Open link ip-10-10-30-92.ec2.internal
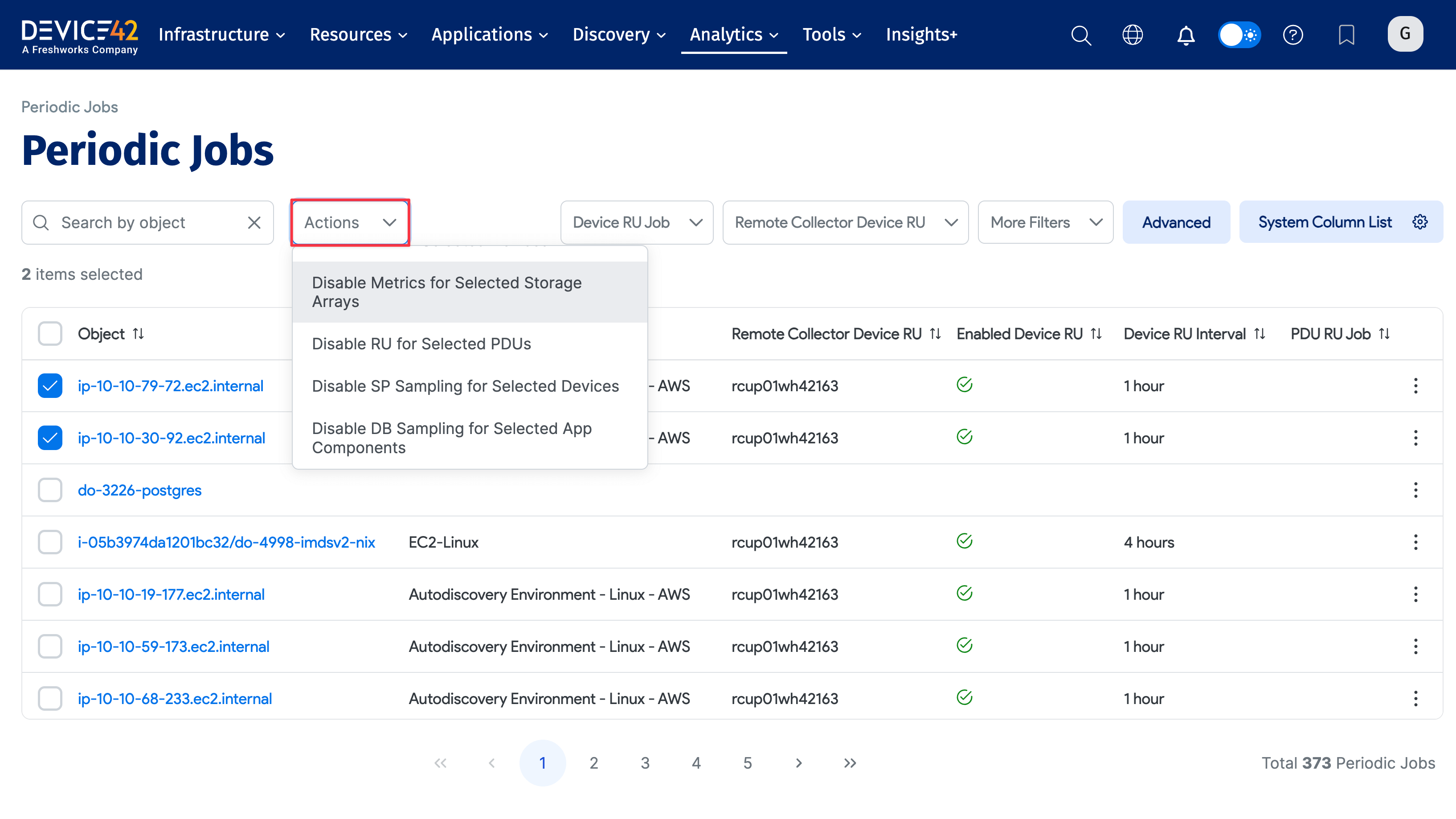Image resolution: width=1456 pixels, height=819 pixels. coord(171,438)
